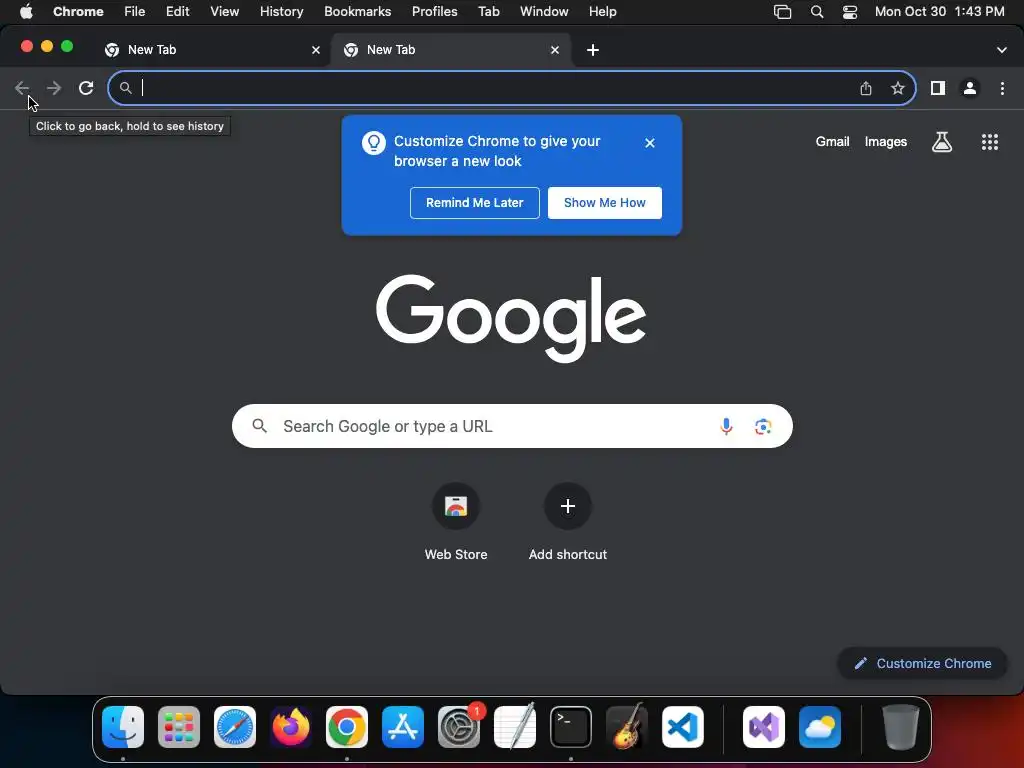Select the second New Tab
The width and height of the screenshot is (1024, 768).
coord(452,50)
